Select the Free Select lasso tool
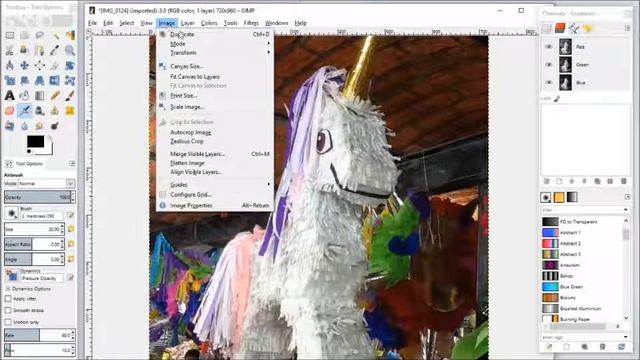 (x=40, y=36)
